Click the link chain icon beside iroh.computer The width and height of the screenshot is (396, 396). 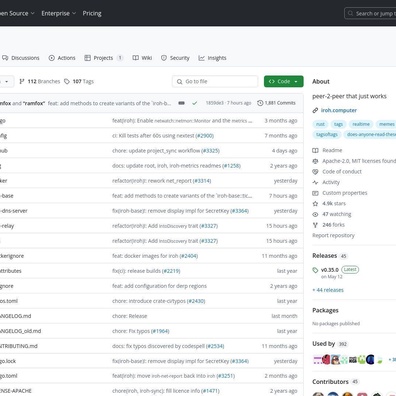click(x=315, y=110)
